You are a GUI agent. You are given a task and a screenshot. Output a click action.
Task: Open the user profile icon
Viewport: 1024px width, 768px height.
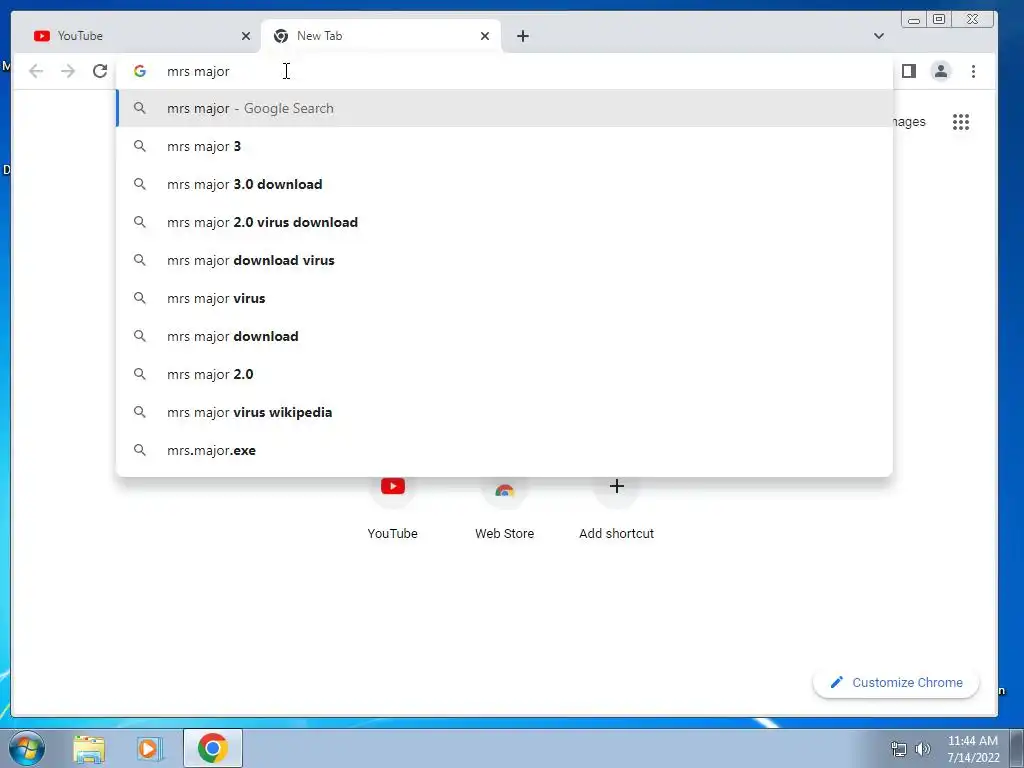940,71
